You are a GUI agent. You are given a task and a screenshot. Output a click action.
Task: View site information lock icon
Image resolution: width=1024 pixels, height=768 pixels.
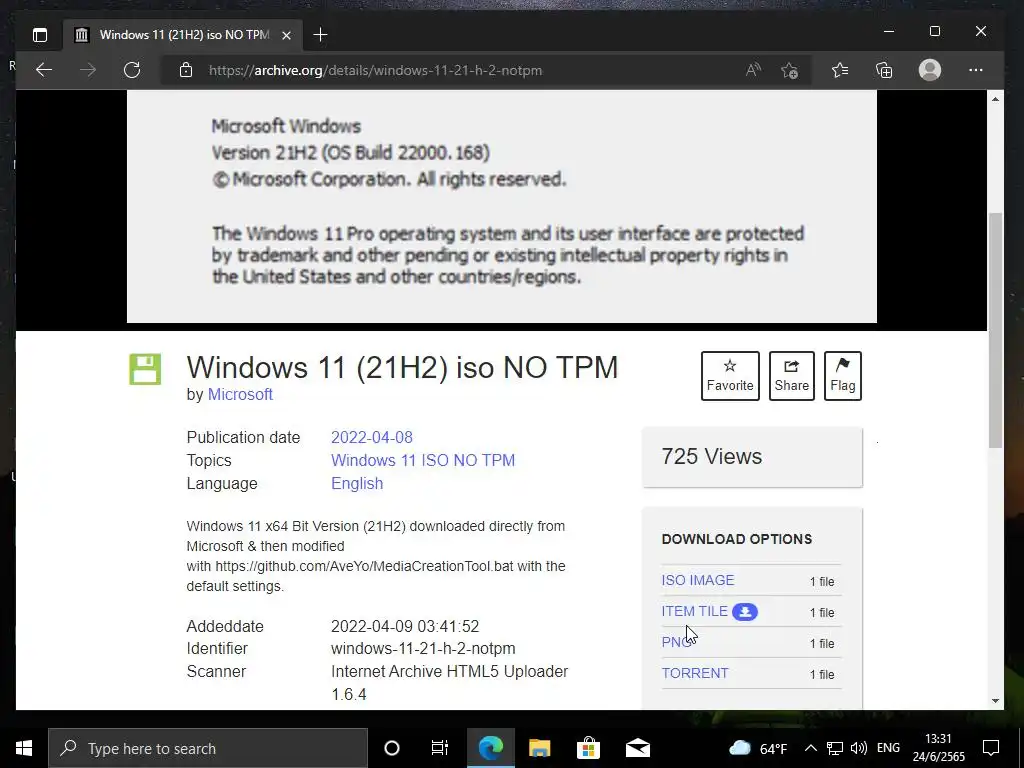[x=186, y=70]
